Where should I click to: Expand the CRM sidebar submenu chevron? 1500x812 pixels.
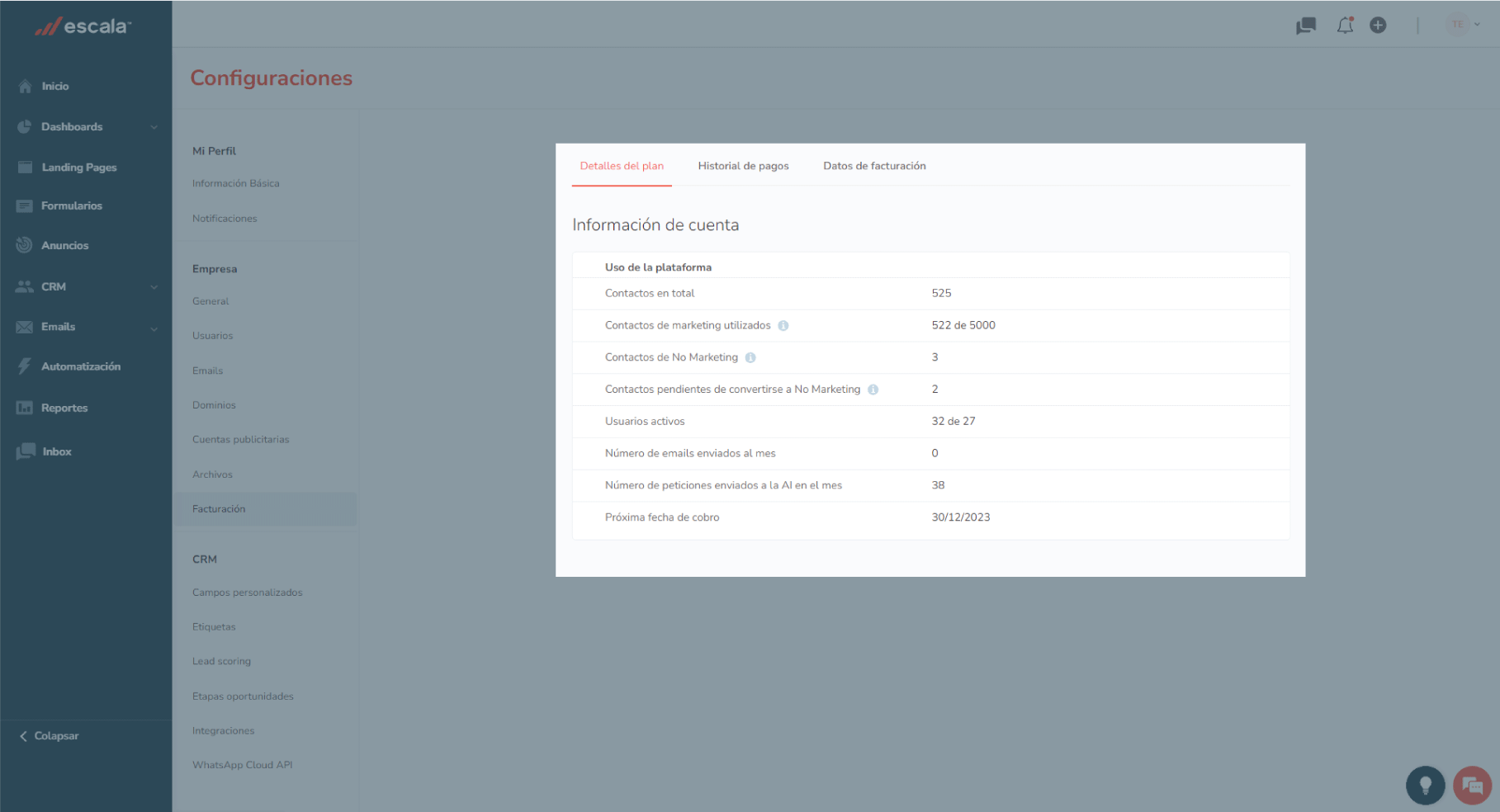click(154, 287)
